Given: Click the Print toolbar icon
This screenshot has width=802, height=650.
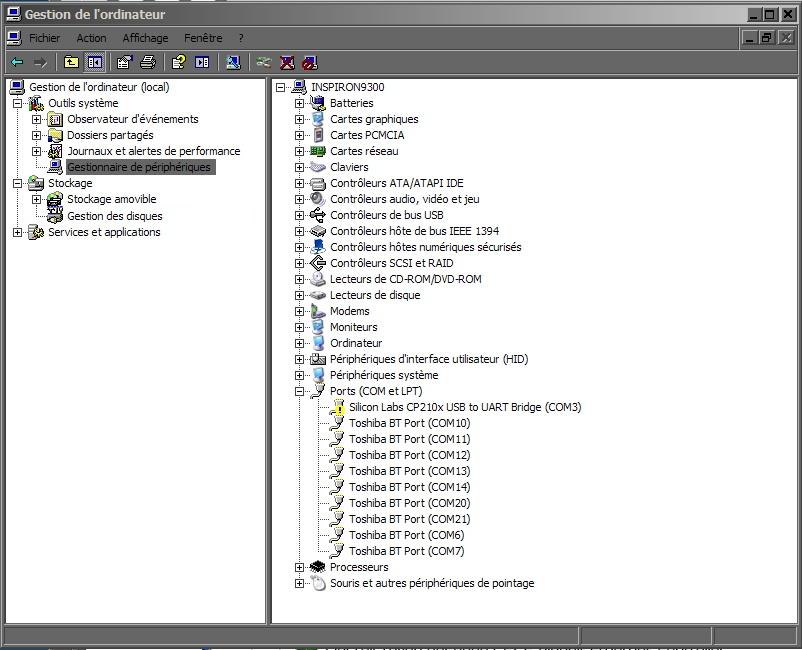Looking at the screenshot, I should point(148,62).
